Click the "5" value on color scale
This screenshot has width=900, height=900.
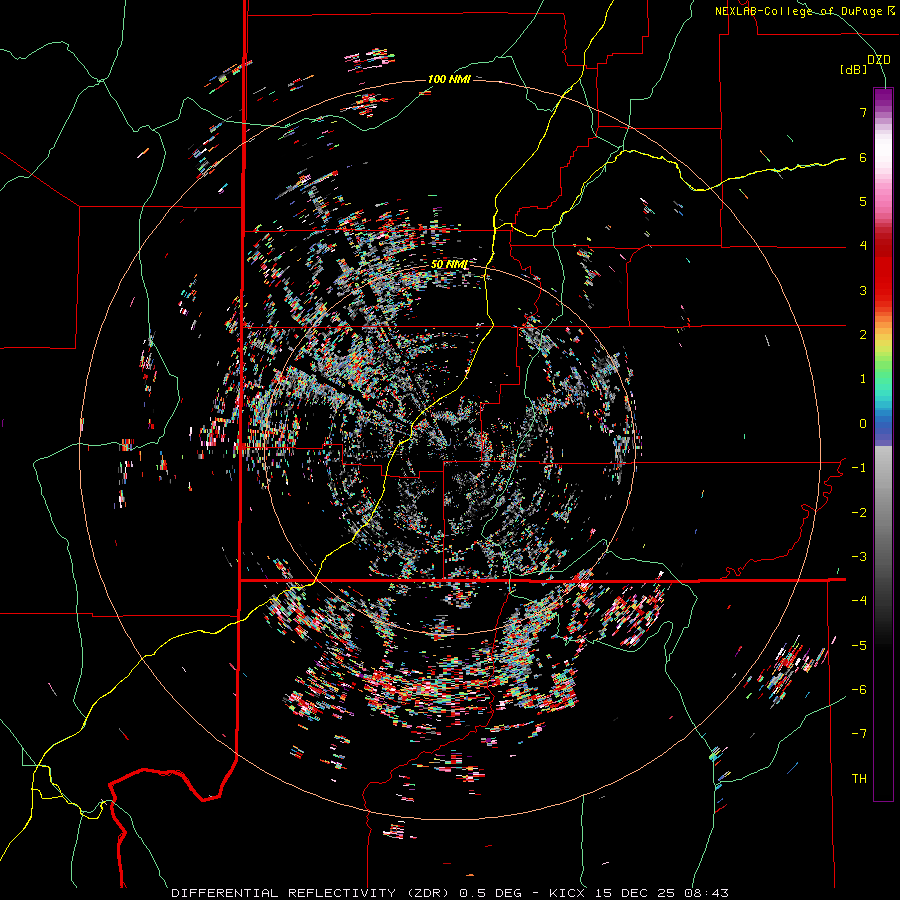[863, 201]
